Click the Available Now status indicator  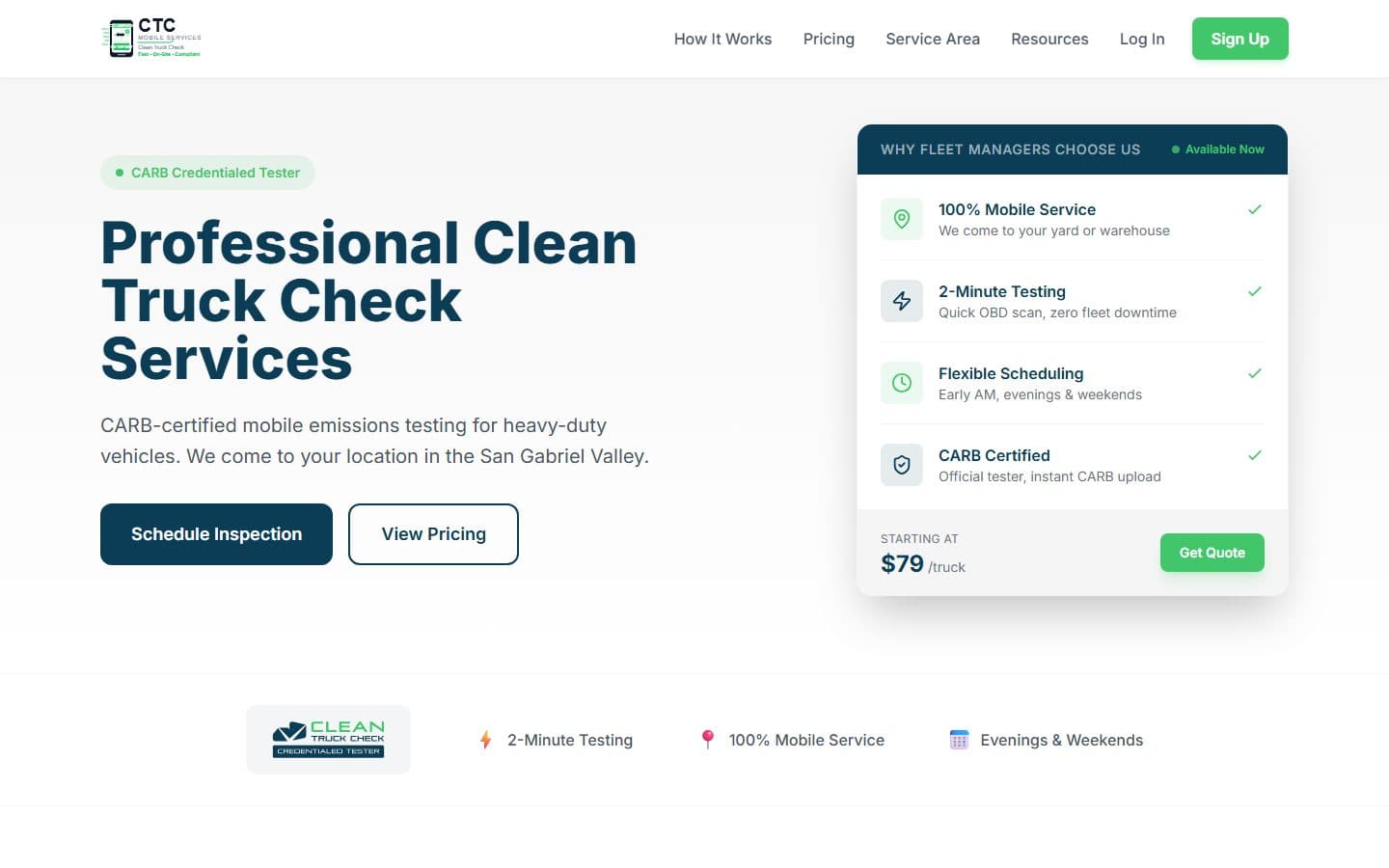click(1217, 149)
